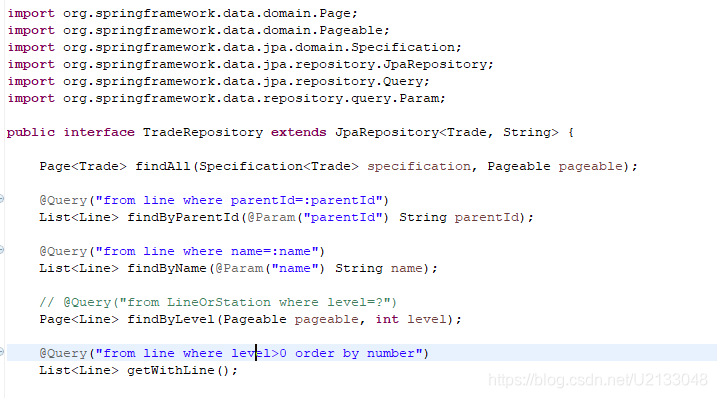Click 'order by number' in the last query

355,354
